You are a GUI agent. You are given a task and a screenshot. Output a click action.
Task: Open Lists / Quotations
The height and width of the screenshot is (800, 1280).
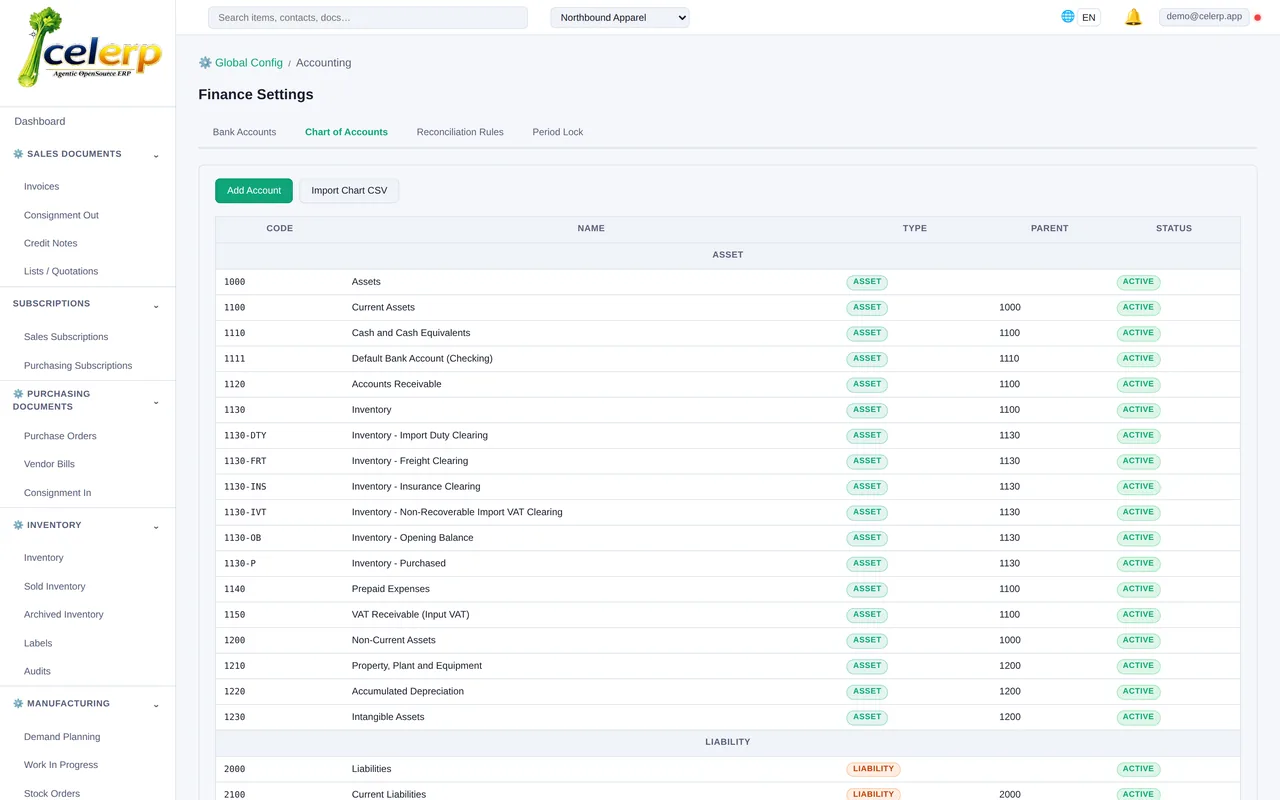coord(61,271)
